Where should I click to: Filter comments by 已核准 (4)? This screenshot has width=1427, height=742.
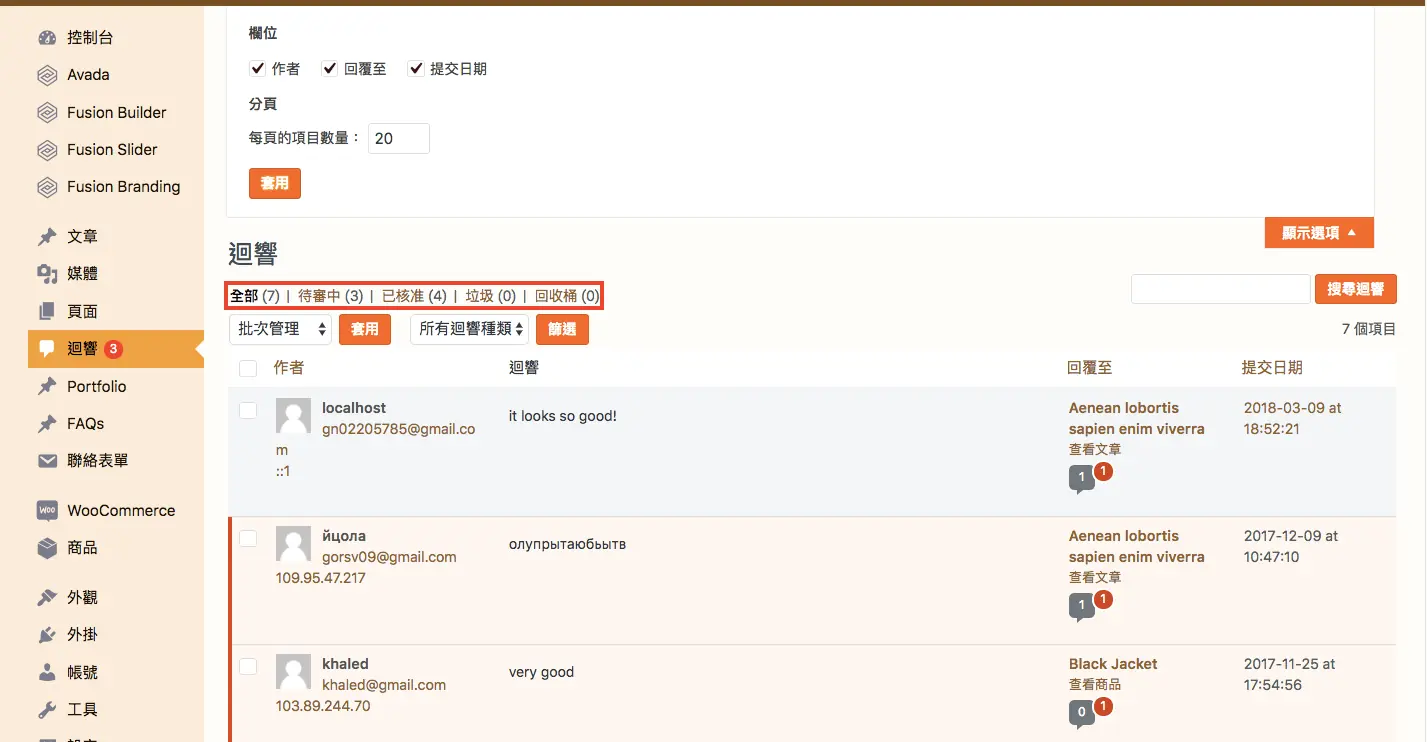pos(414,296)
